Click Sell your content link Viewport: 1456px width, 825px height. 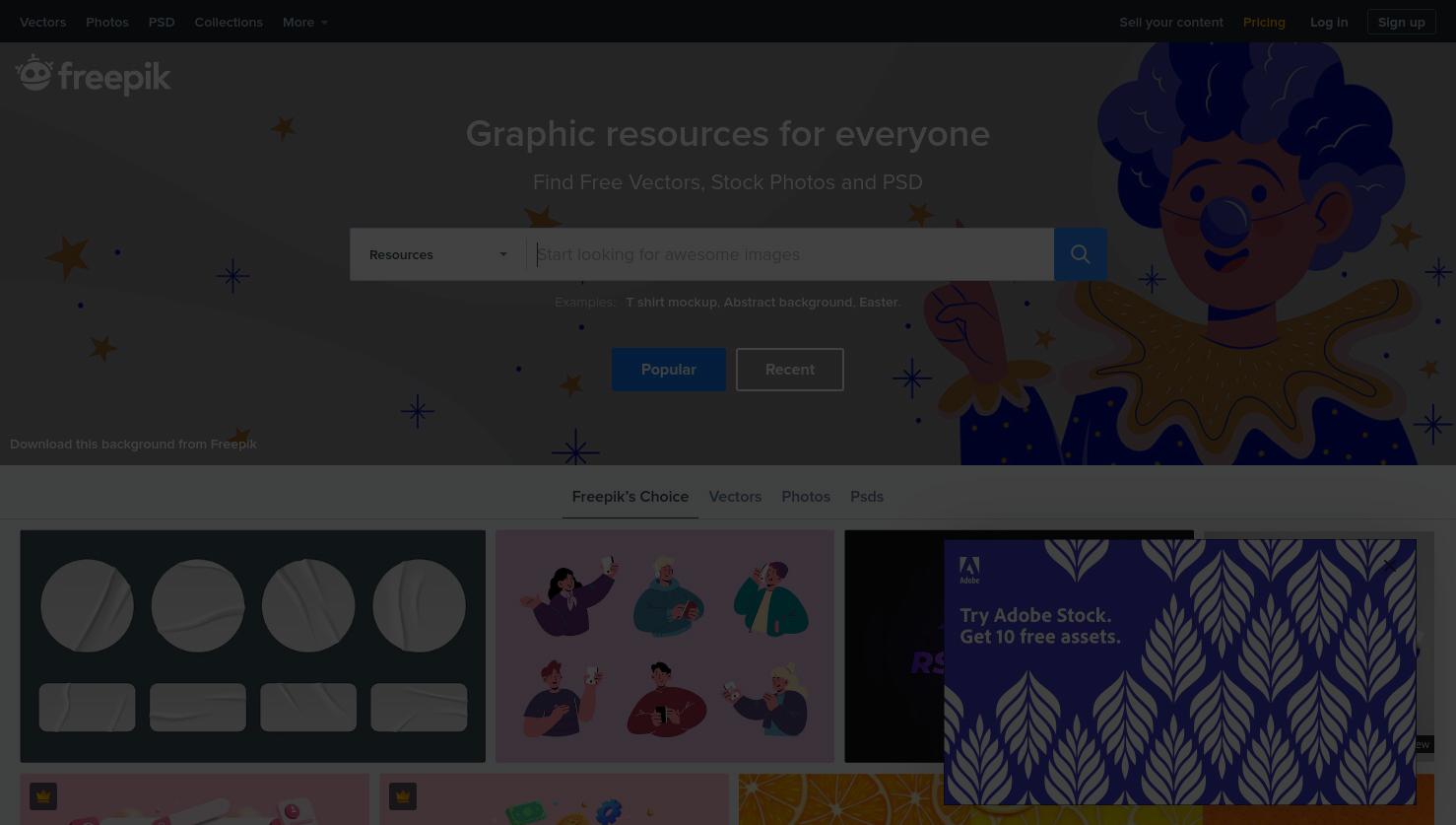[x=1171, y=22]
